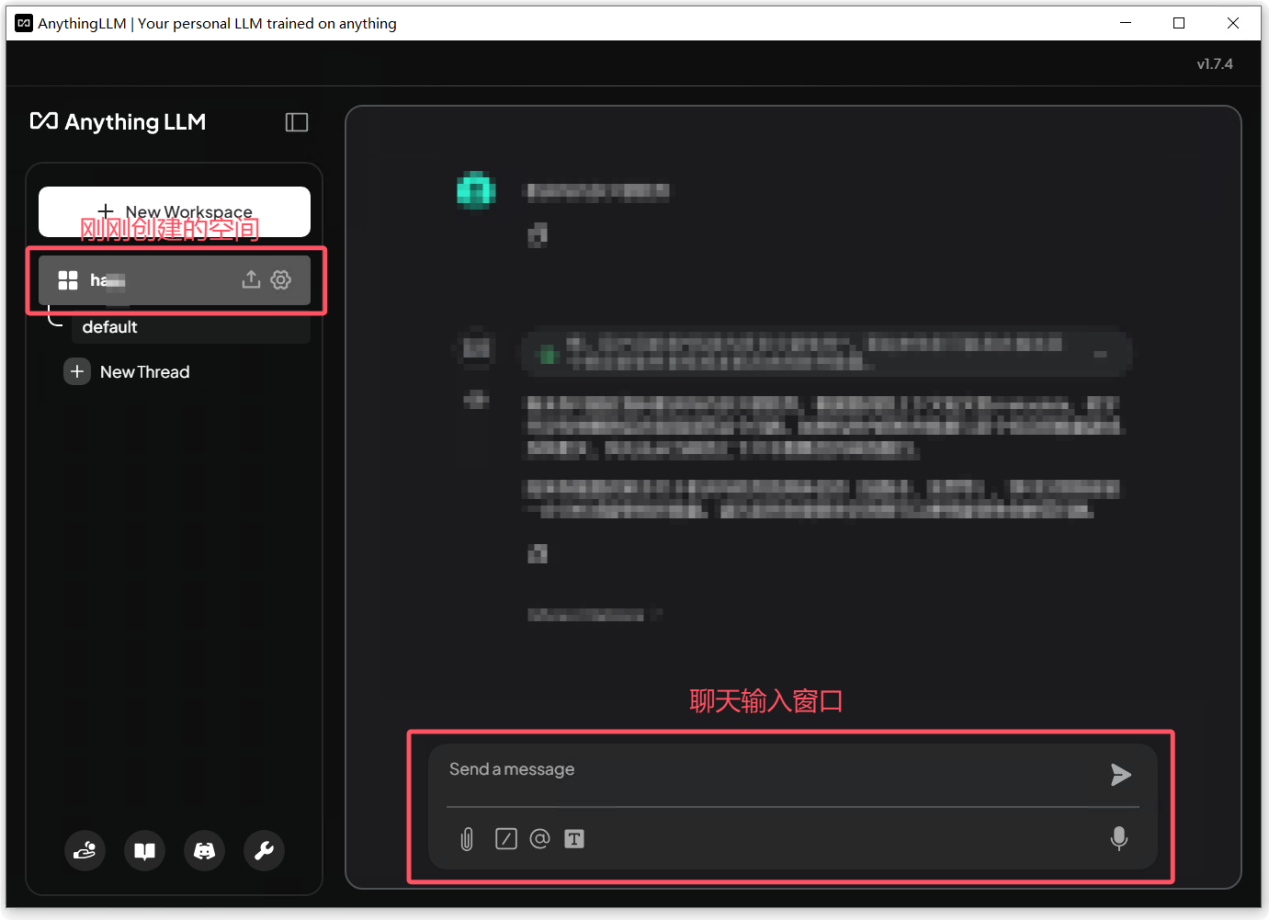Focus the Send a message input
This screenshot has height=920, width=1269.
click(770, 770)
